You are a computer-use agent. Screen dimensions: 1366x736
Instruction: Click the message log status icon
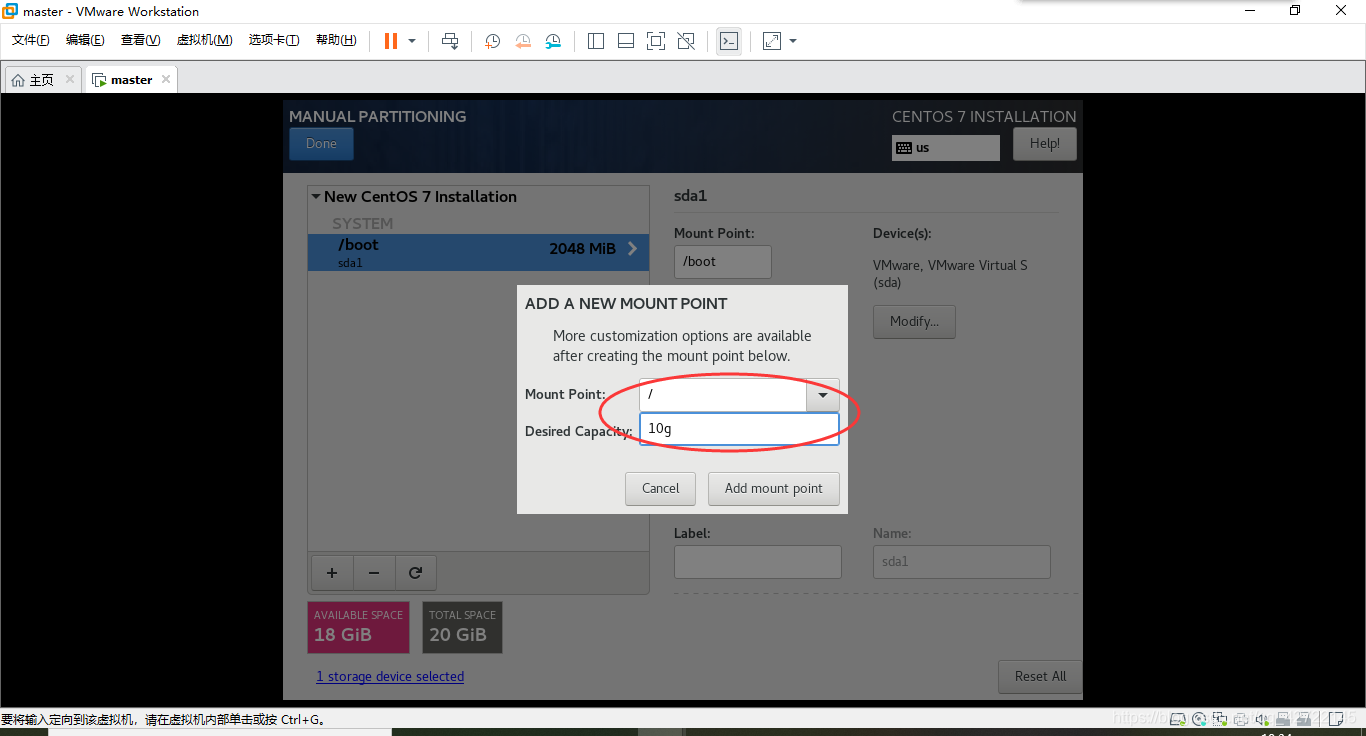pyautogui.click(x=1336, y=719)
